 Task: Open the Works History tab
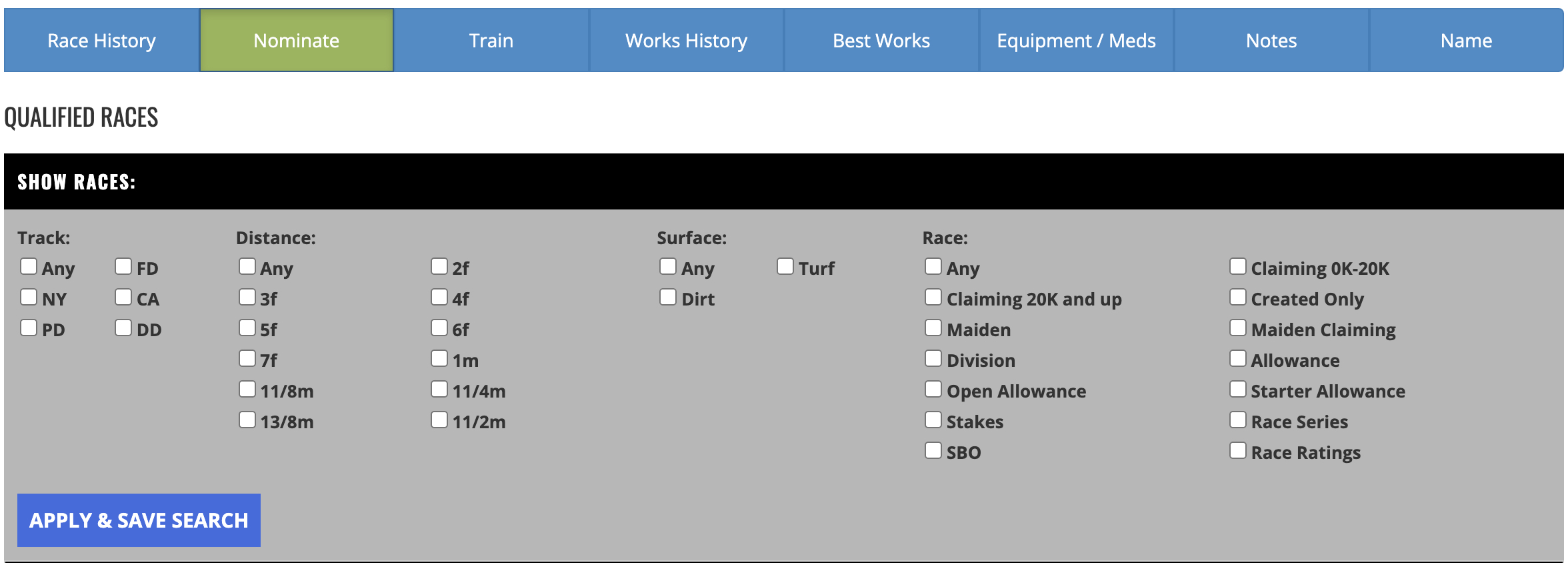pyautogui.click(x=686, y=41)
